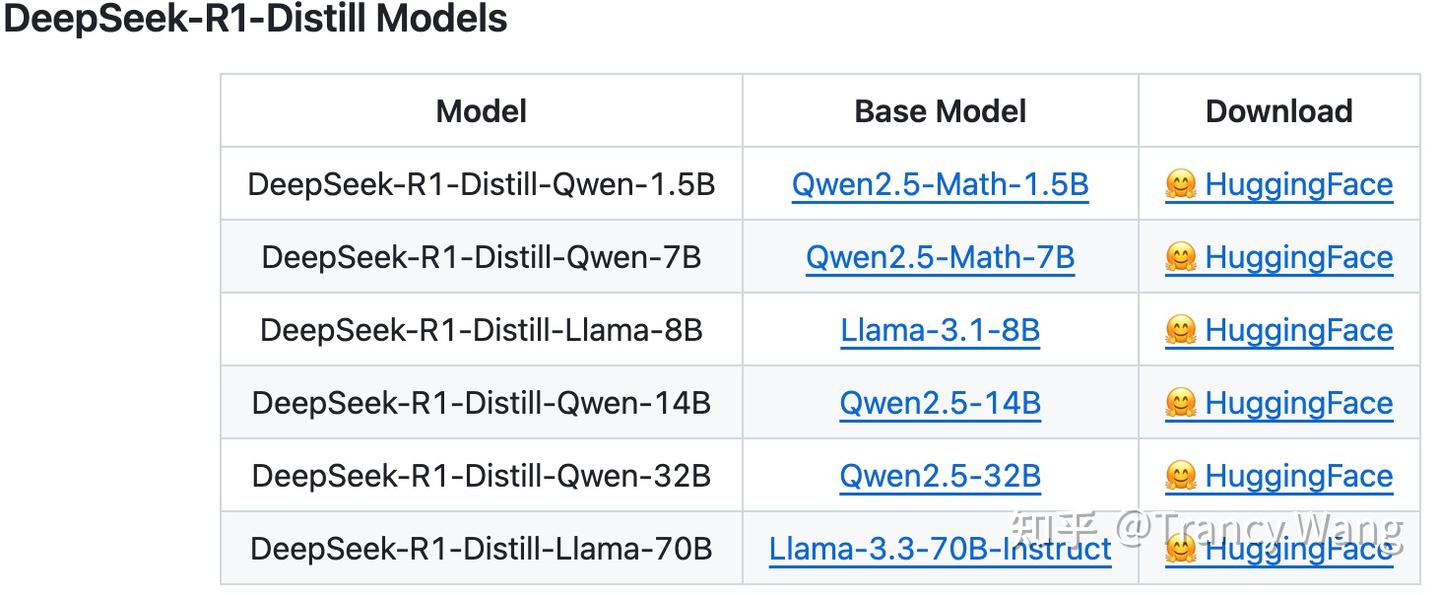This screenshot has width=1440, height=595.
Task: Click the DeepSeek-R1-Distill-Qwen-14B model name cell
Action: (x=481, y=404)
